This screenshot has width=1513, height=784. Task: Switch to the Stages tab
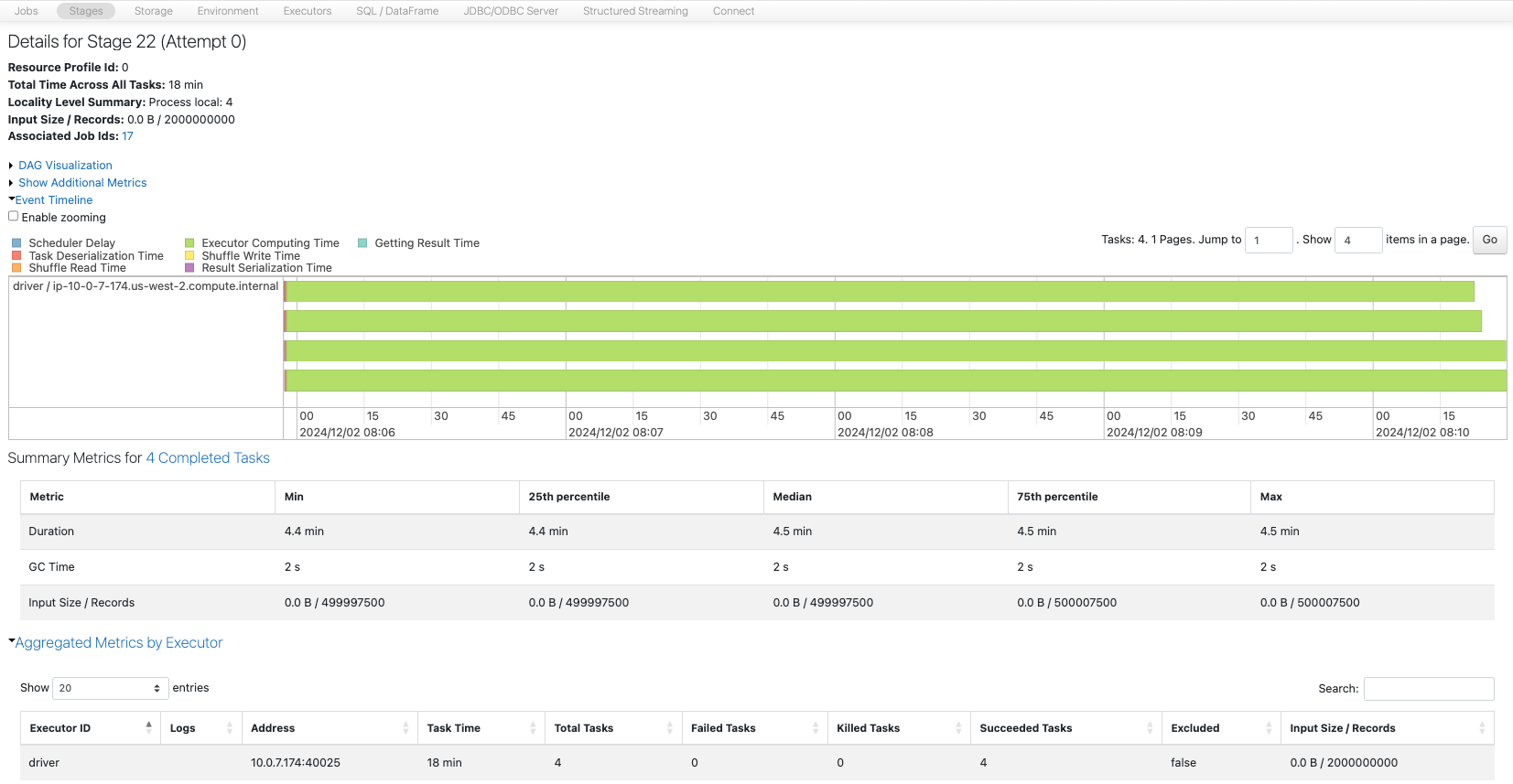click(86, 11)
